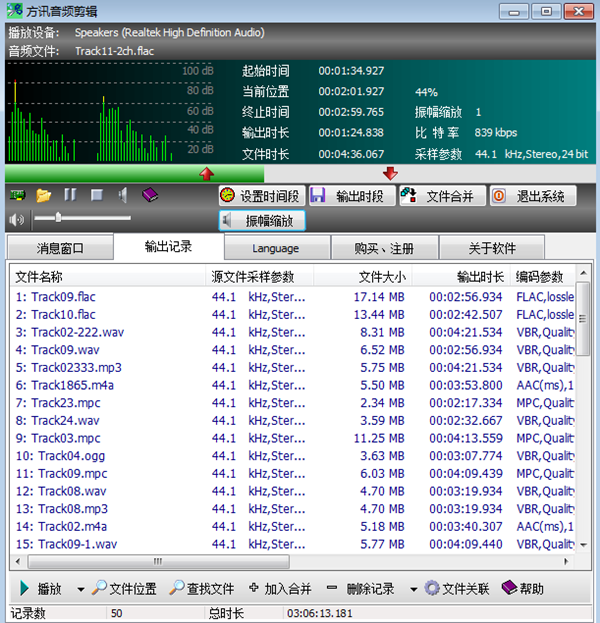Click the vertical scrollbar thumb of list
Image resolution: width=600 pixels, height=623 pixels.
tap(583, 319)
